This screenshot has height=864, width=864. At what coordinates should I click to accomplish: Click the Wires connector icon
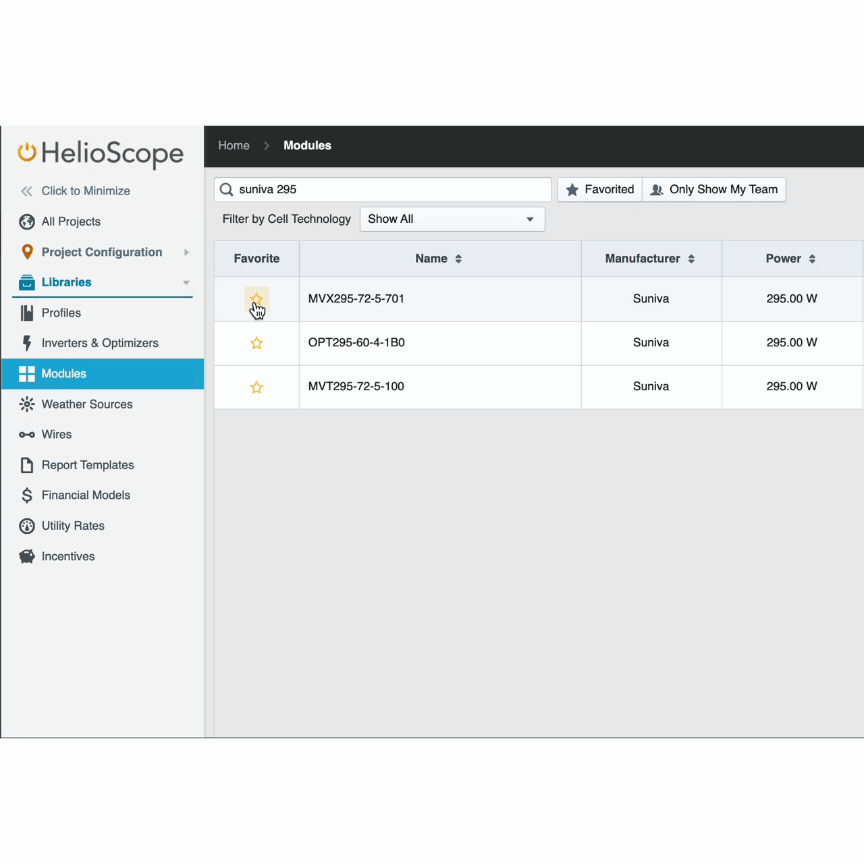coord(26,435)
